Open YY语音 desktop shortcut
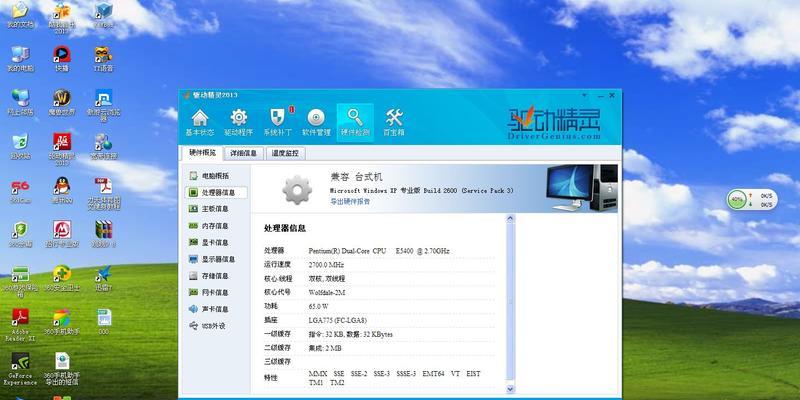The image size is (800, 400). [x=104, y=58]
